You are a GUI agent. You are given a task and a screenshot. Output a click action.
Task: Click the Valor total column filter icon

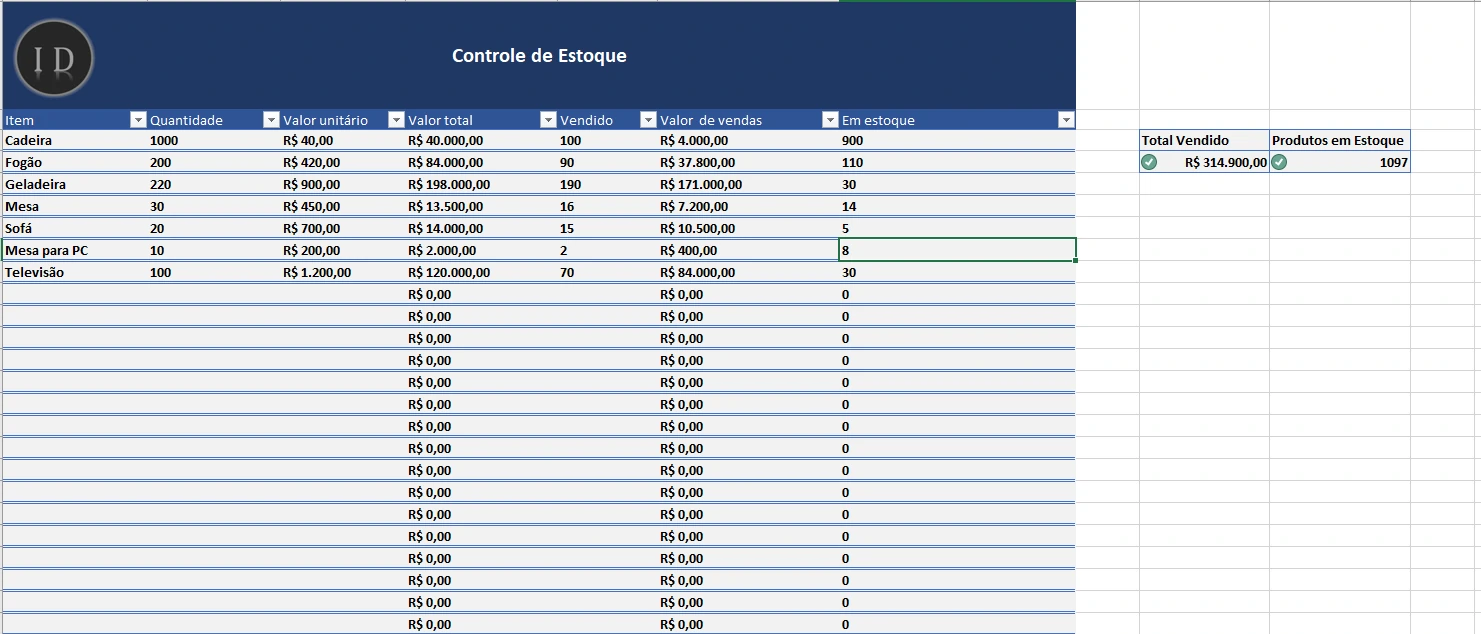click(548, 120)
